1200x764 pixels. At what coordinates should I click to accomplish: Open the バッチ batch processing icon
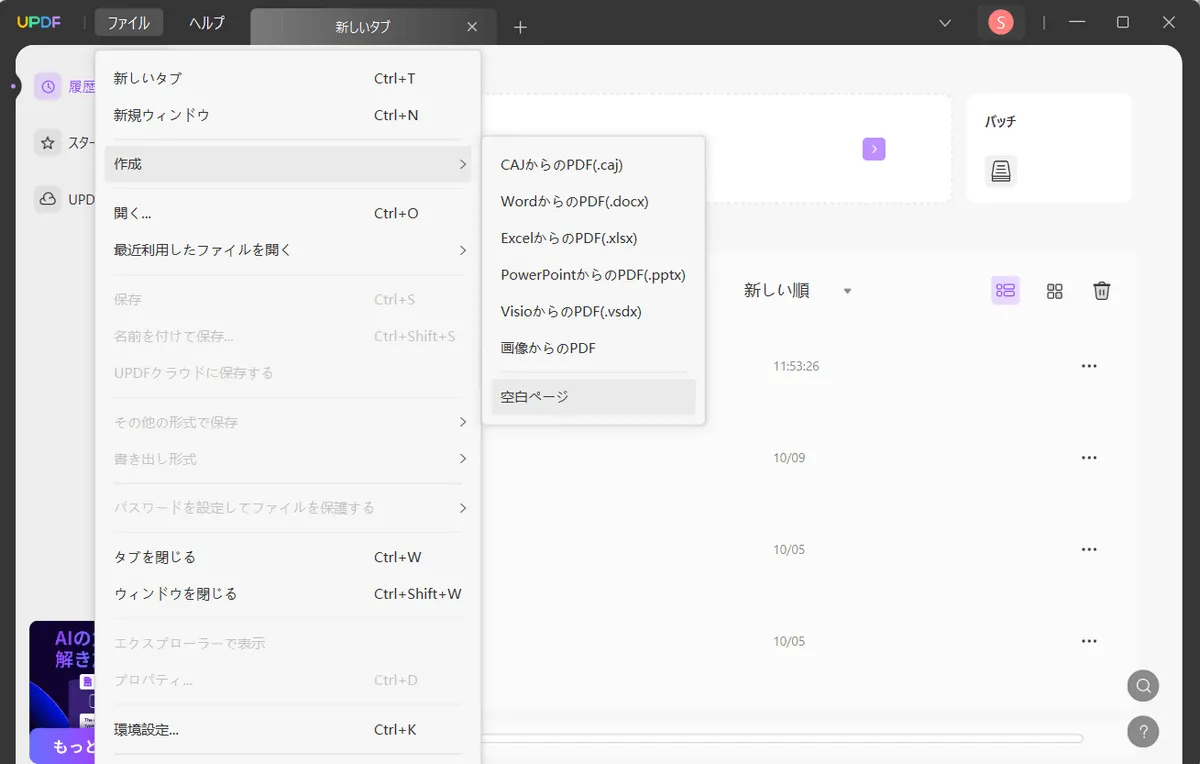[1001, 171]
